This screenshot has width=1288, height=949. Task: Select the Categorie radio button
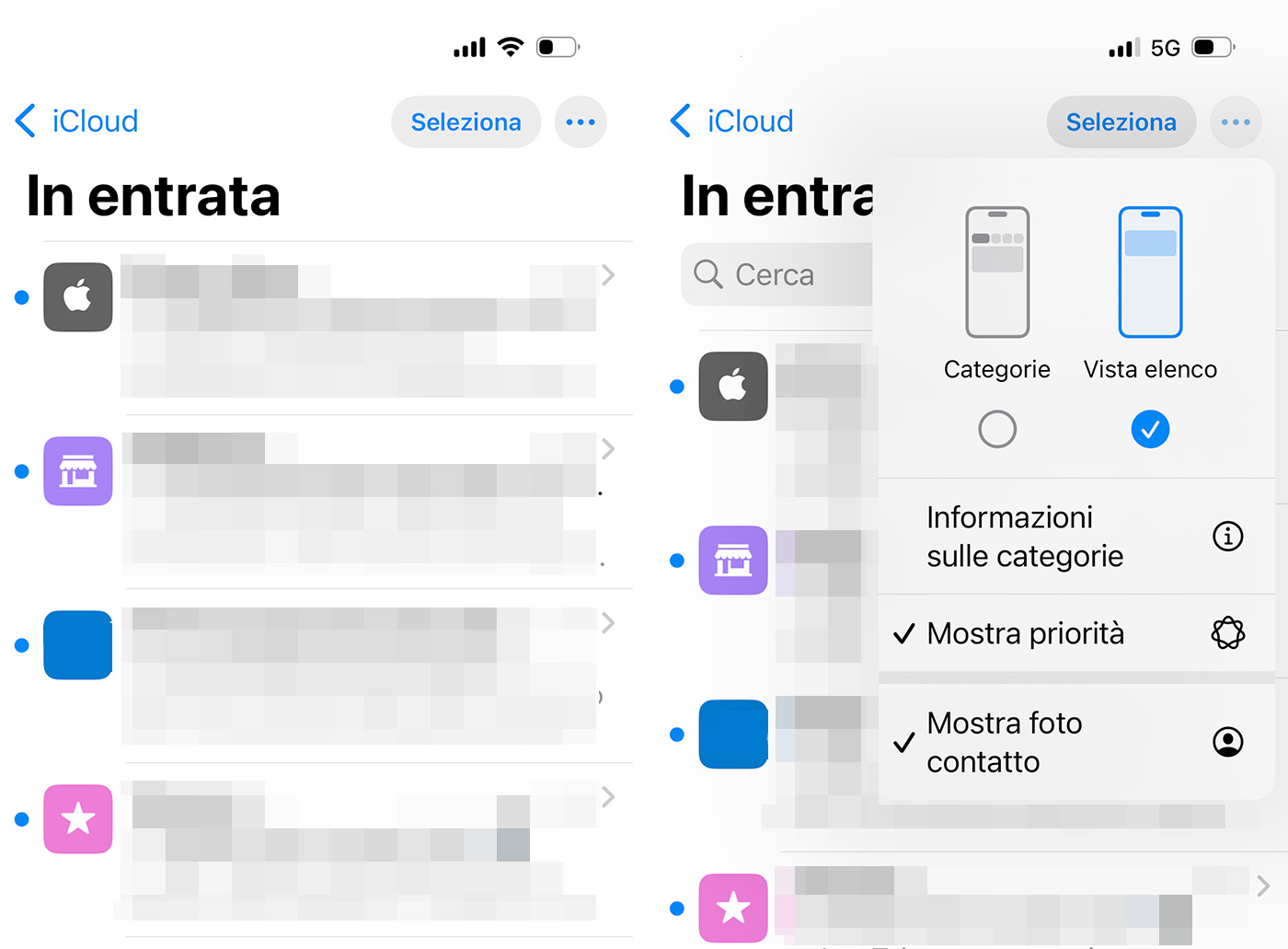(x=997, y=429)
